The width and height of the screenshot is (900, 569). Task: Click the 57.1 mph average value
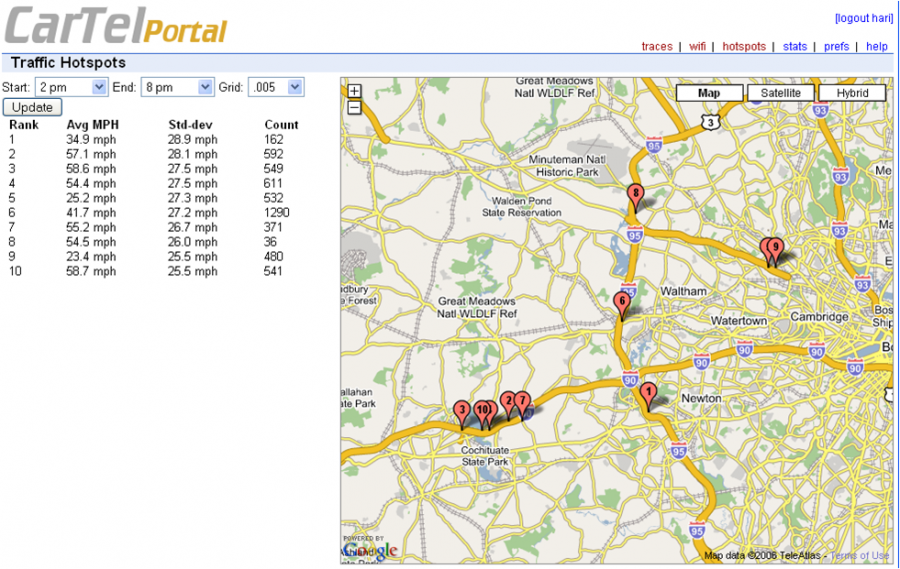point(91,154)
